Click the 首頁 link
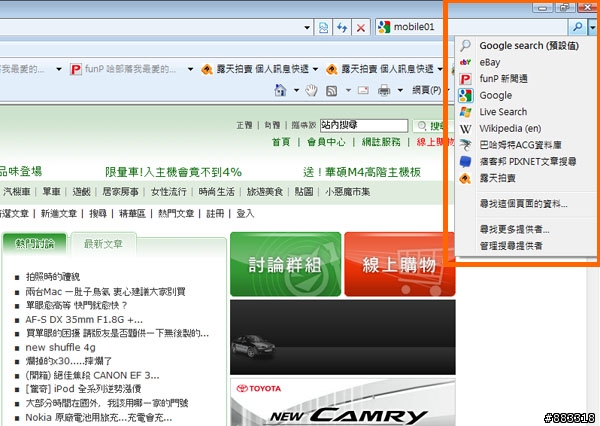Viewport: 600px width, 426px height. 281,142
